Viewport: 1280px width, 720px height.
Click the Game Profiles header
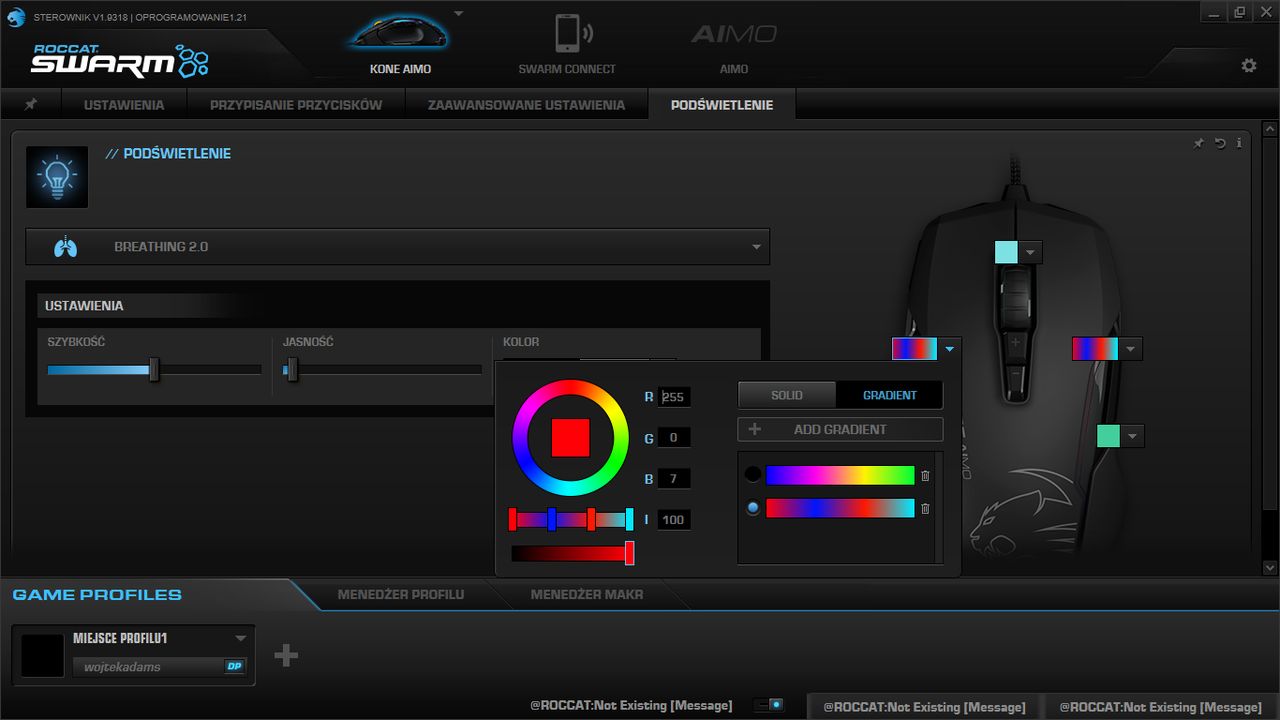coord(97,595)
